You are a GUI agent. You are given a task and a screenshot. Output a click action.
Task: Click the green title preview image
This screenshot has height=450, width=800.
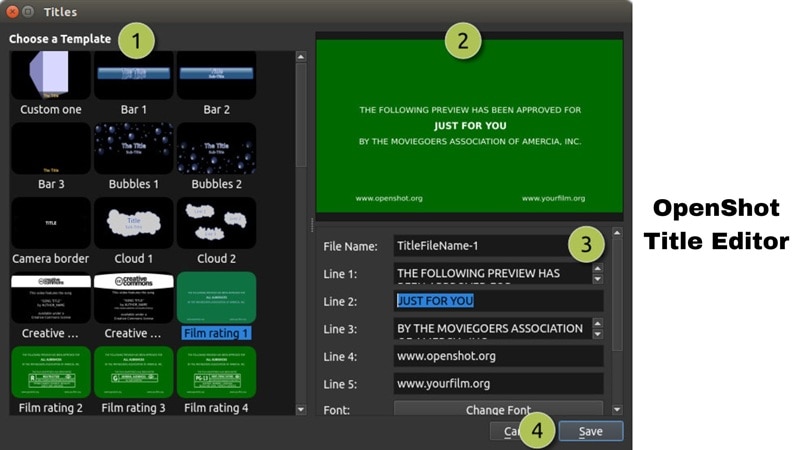click(469, 126)
